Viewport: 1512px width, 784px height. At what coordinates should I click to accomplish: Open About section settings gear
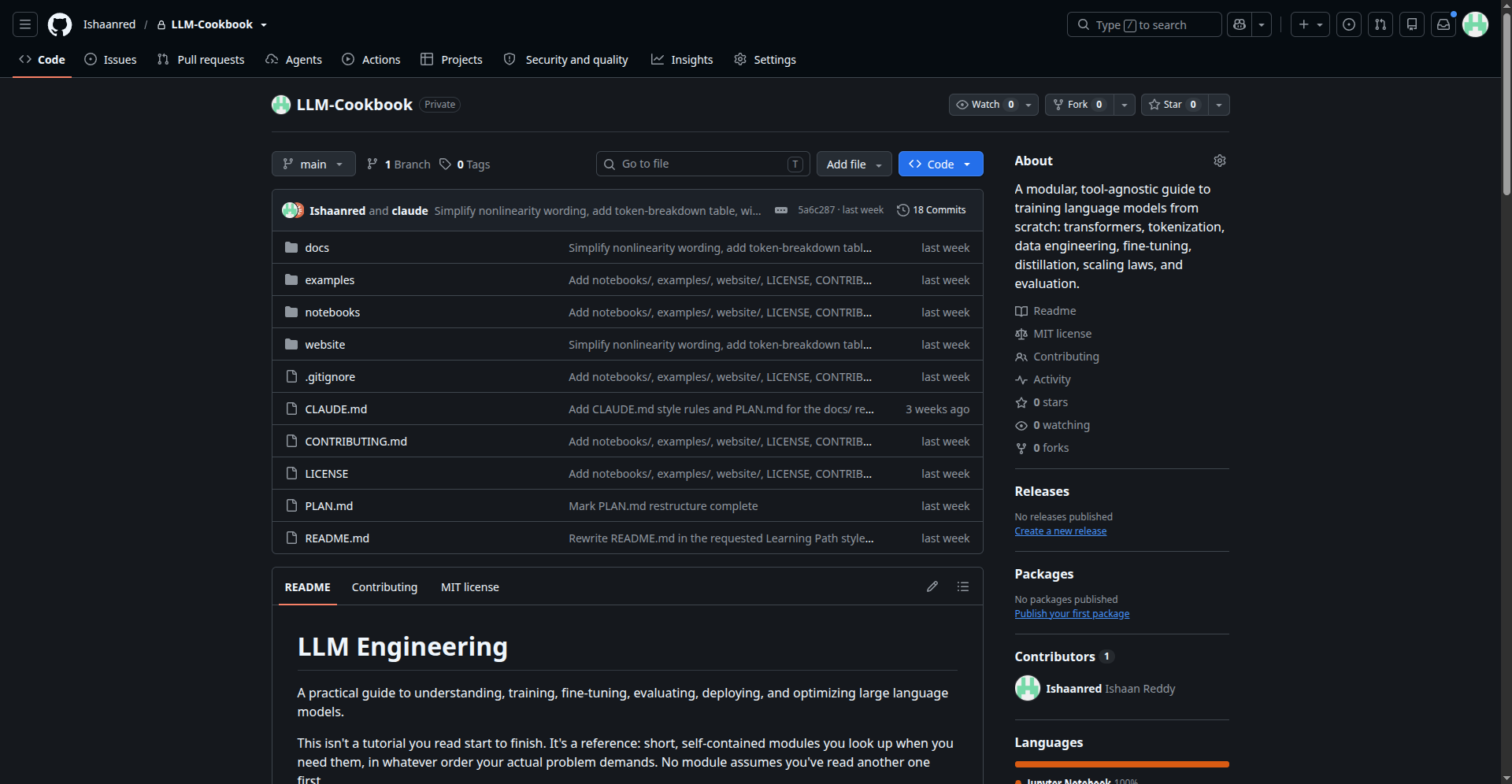1220,161
